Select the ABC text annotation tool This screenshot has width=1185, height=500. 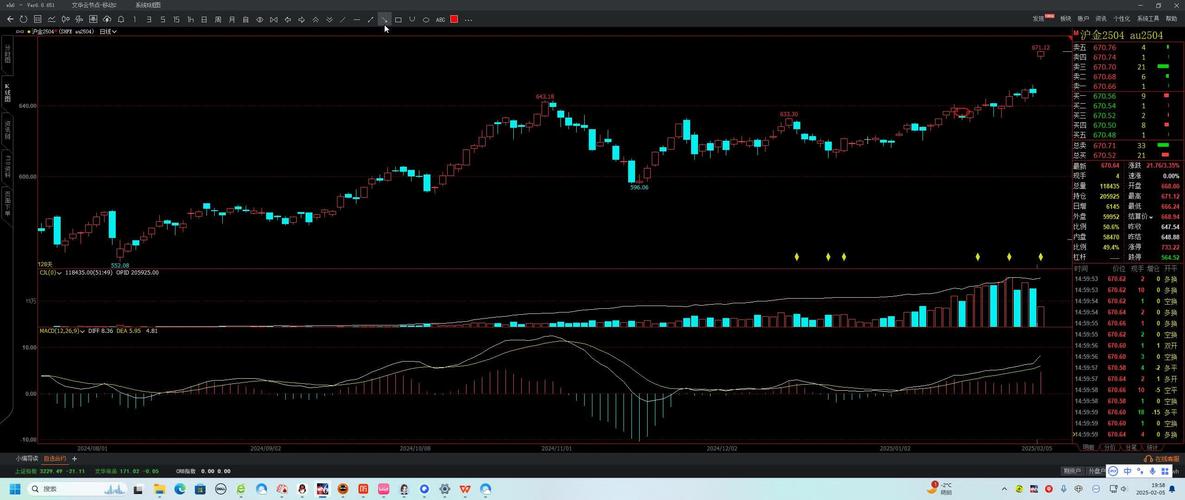tap(440, 19)
